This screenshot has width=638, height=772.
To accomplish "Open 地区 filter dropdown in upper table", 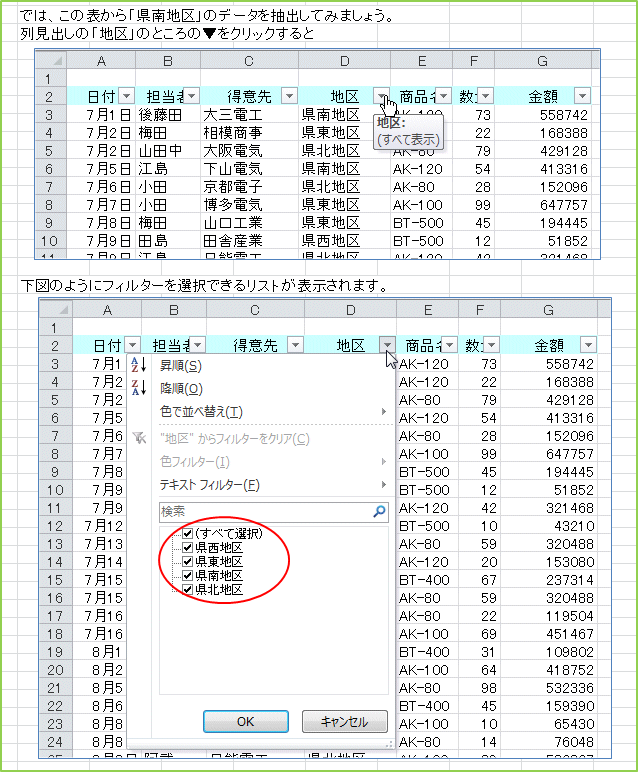I will click(382, 96).
